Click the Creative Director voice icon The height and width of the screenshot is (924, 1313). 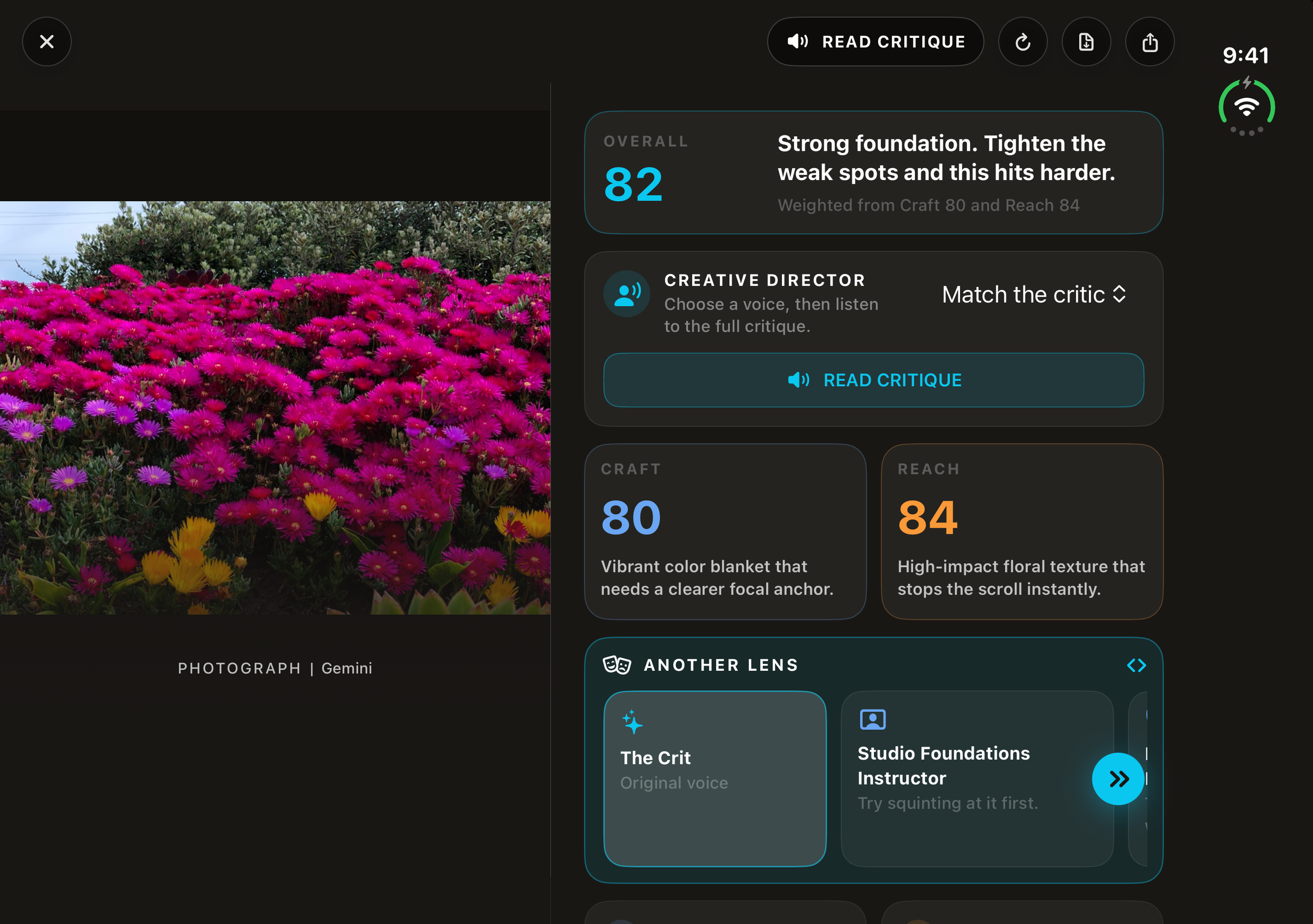pos(627,294)
